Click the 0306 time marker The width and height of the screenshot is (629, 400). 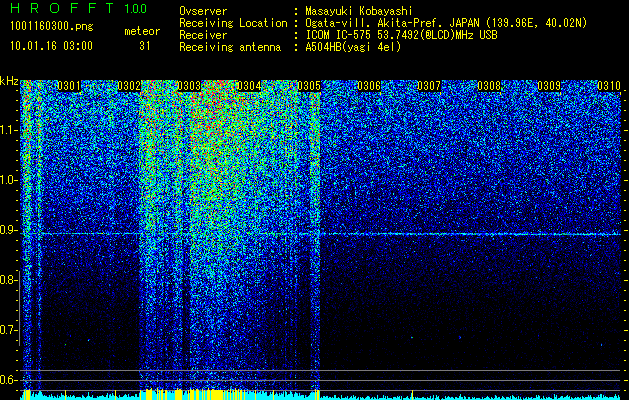pyautogui.click(x=369, y=86)
